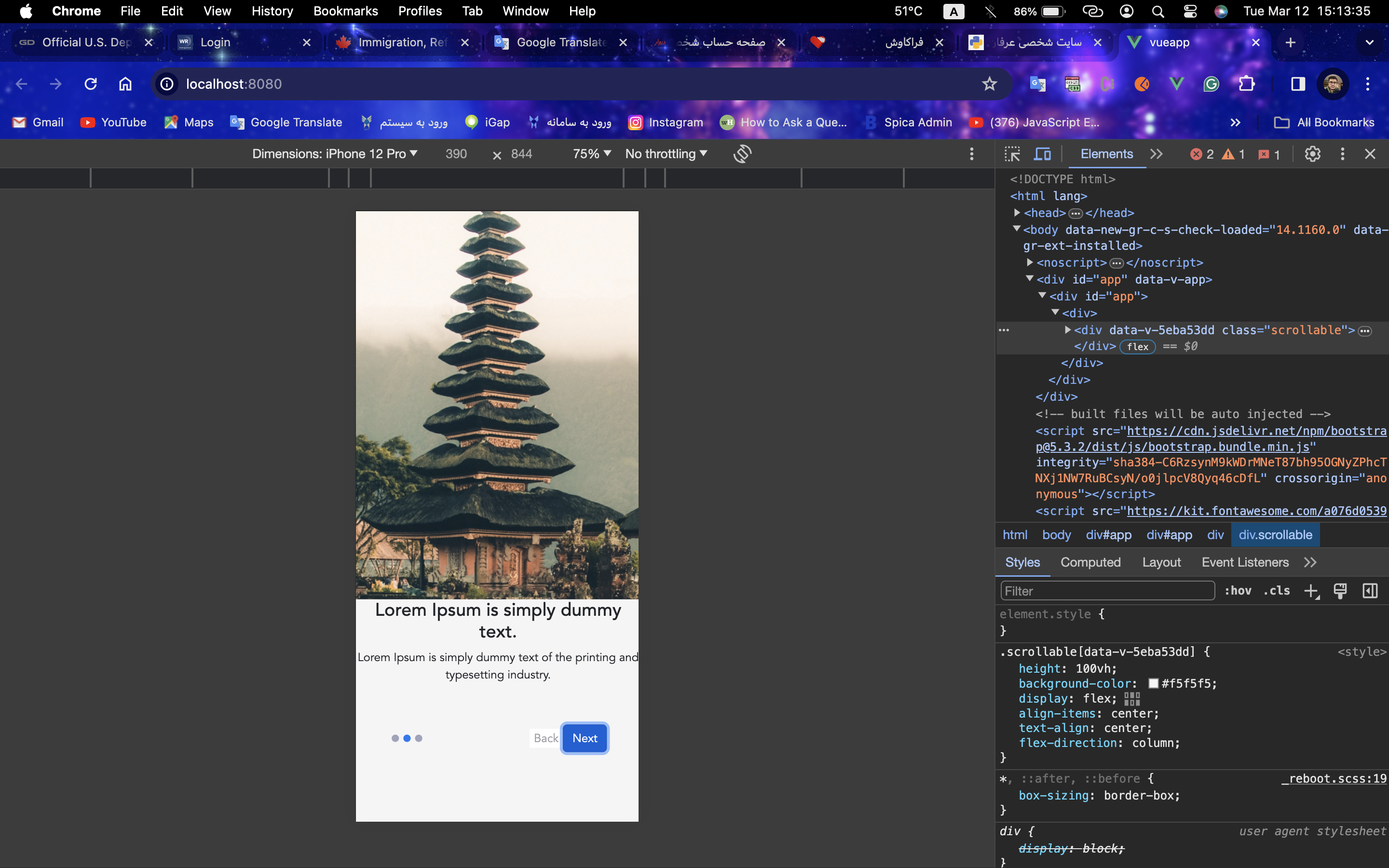Show more styles sidebar tabs chevron
The height and width of the screenshot is (868, 1389).
[1310, 562]
